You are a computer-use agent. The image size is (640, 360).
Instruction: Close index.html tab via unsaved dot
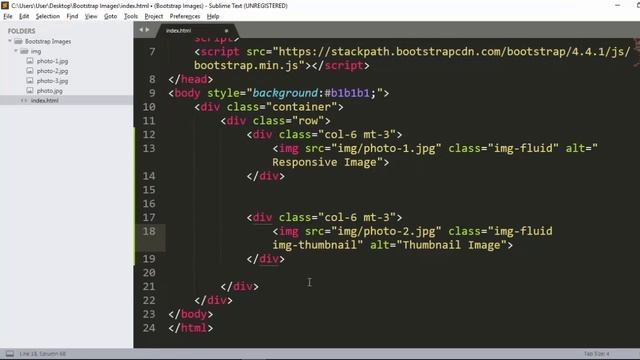(227, 31)
